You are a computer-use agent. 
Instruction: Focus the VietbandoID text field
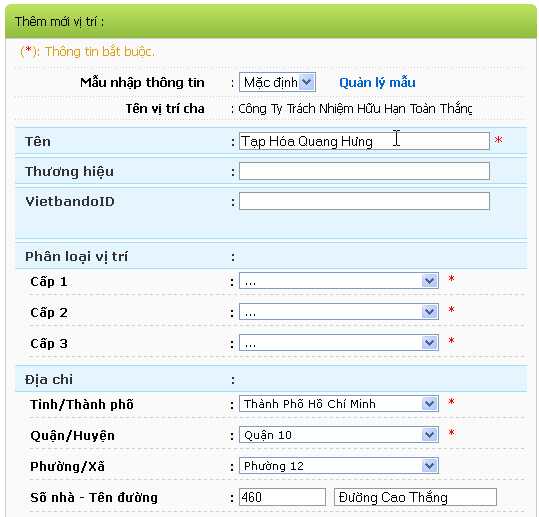pos(364,201)
